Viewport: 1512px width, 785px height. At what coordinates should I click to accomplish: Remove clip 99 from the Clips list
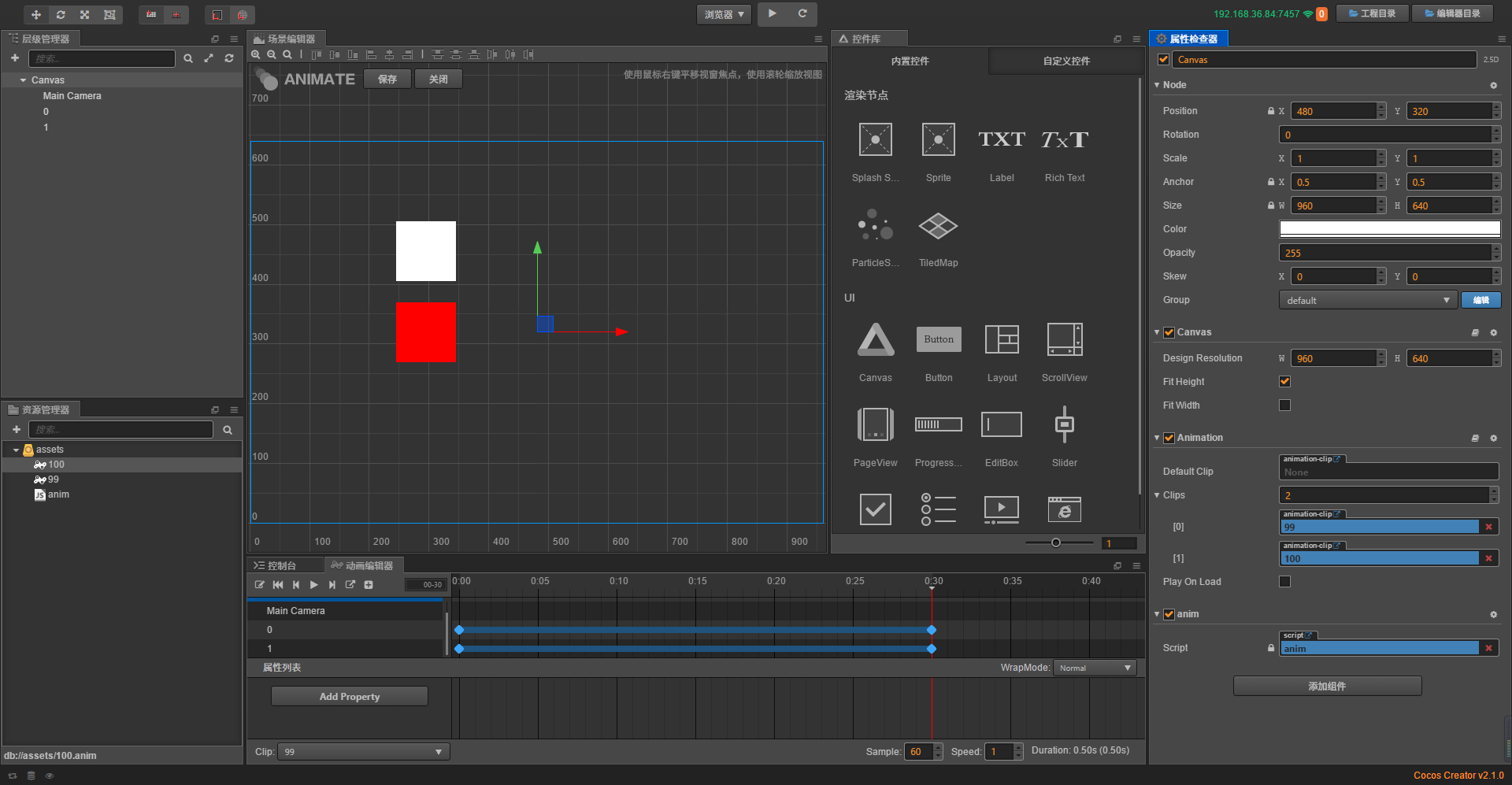tap(1488, 527)
